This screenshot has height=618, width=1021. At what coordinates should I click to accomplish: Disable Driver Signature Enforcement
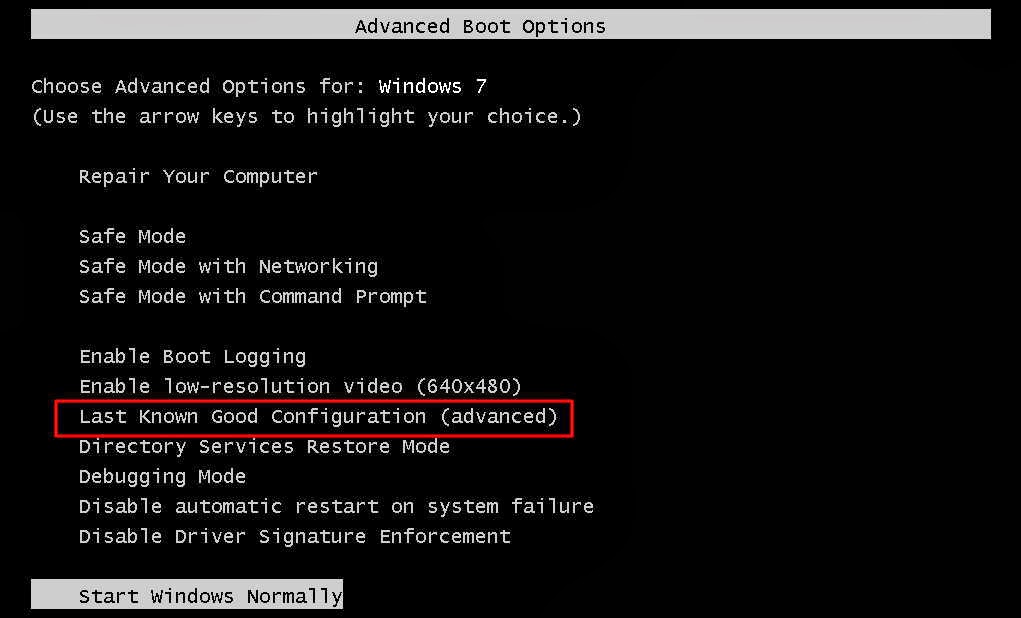tap(294, 536)
